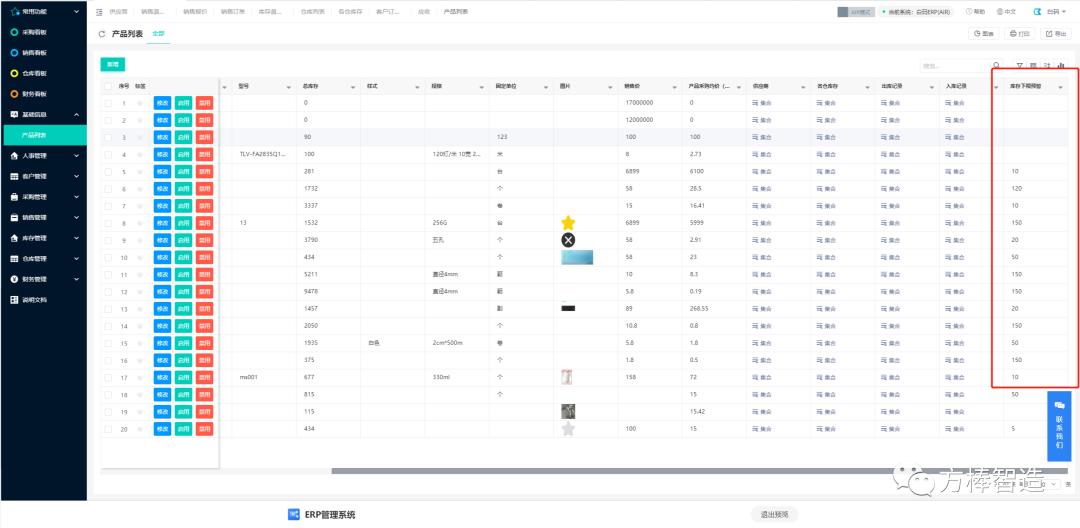Click the search magnifier icon above the table
1080x528 pixels.
(x=996, y=65)
